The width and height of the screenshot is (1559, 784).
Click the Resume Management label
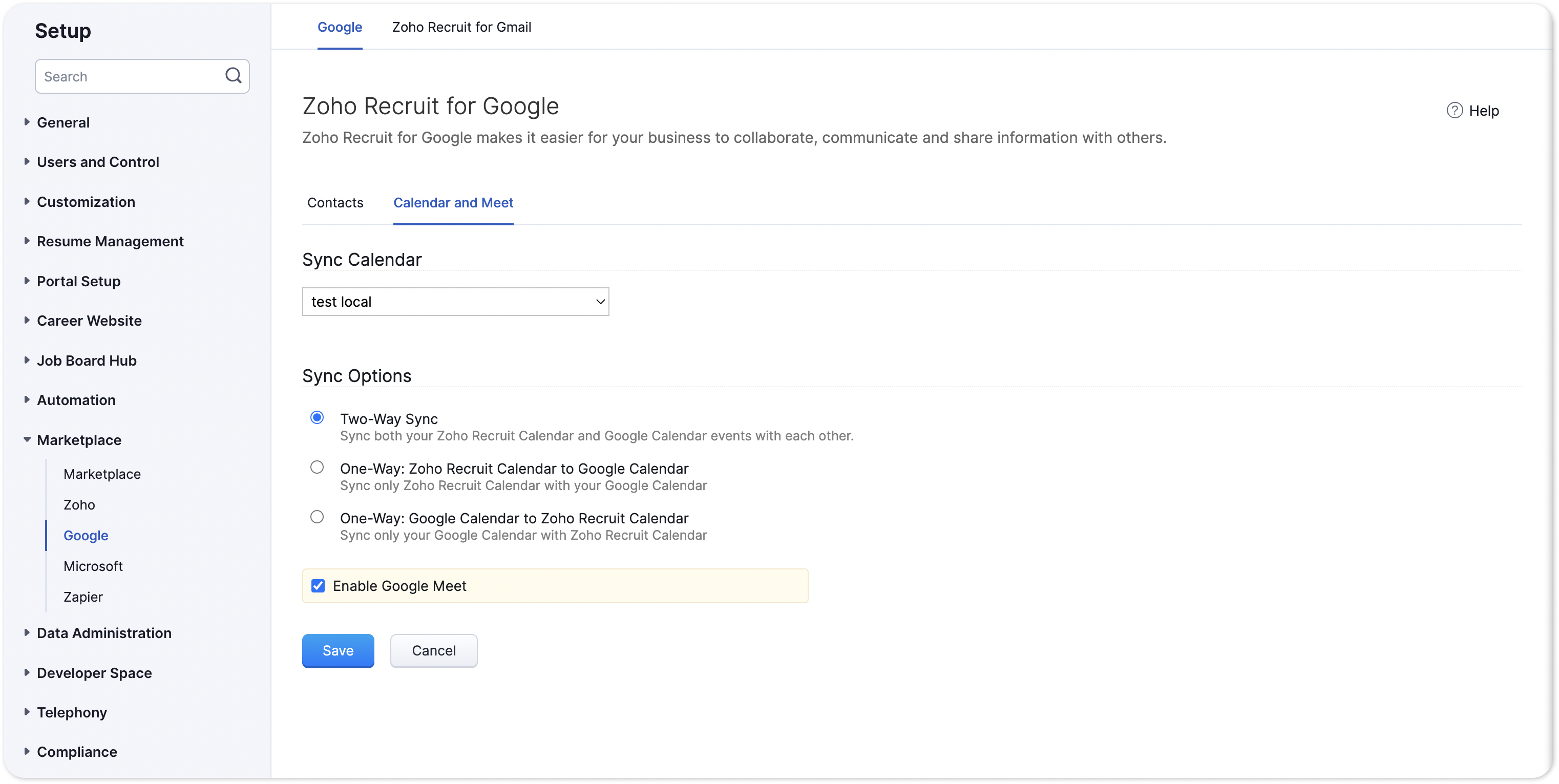(110, 241)
